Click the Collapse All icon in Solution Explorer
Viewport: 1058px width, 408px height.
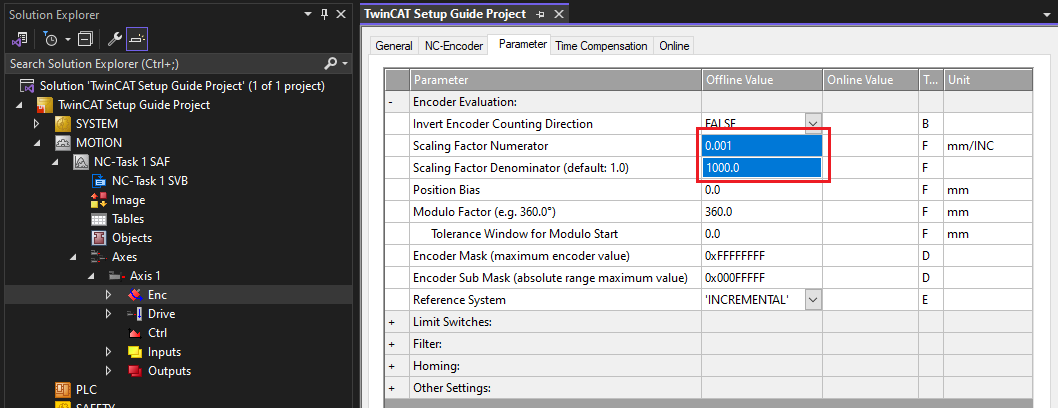coord(85,39)
